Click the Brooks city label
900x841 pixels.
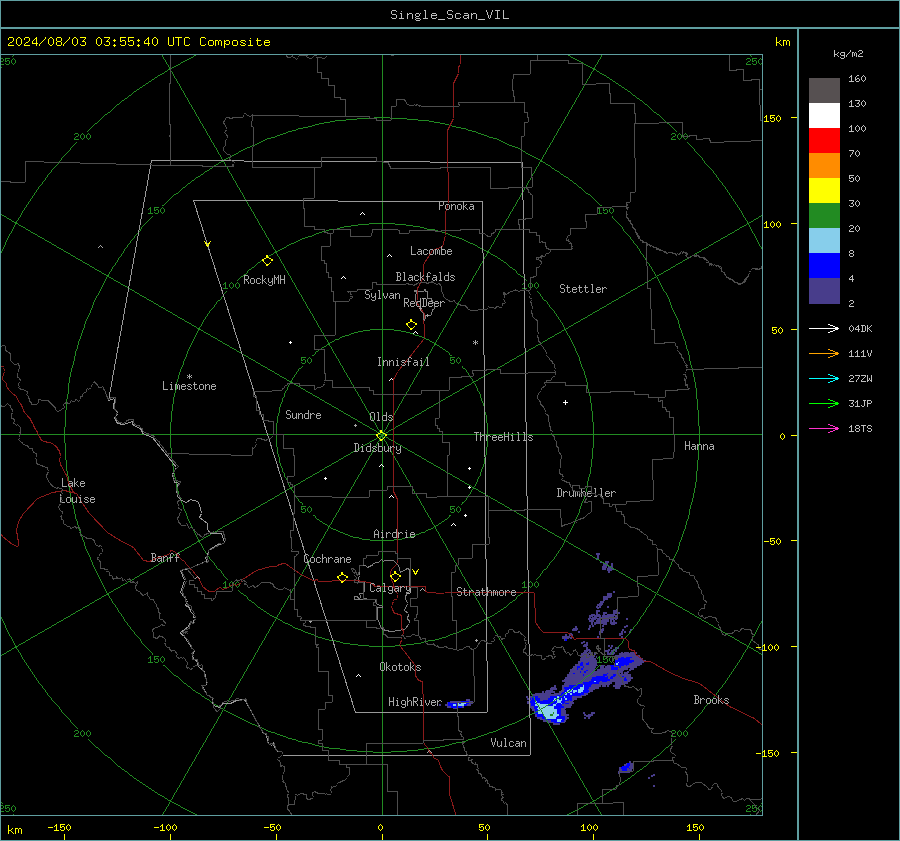point(711,700)
